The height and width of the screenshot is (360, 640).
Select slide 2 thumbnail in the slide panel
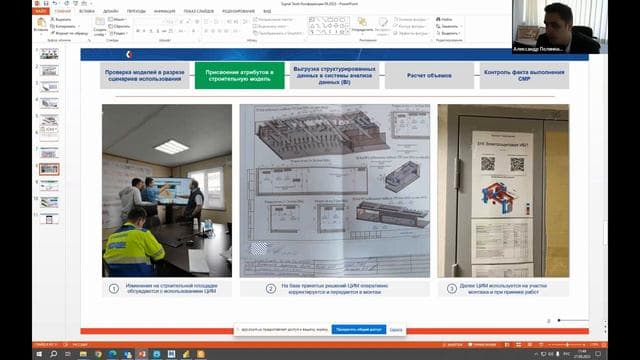(49, 70)
